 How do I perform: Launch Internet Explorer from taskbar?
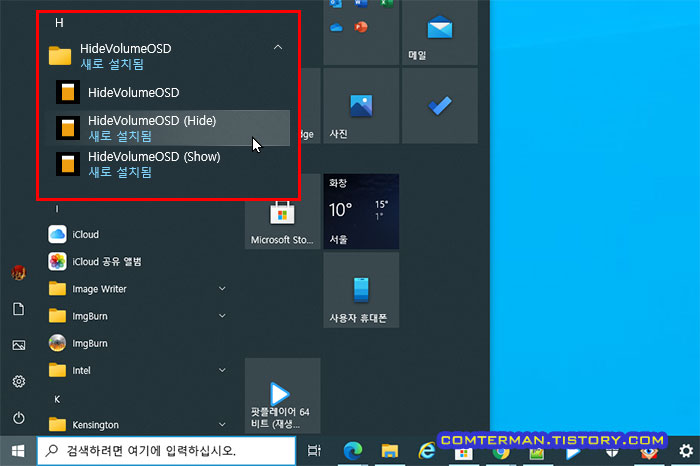(427, 451)
